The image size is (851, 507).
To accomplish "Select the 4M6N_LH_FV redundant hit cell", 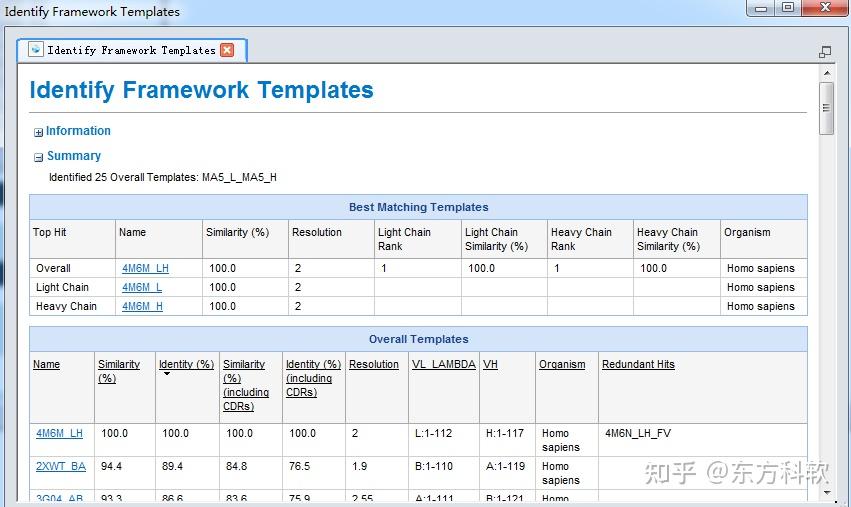I will [x=638, y=433].
